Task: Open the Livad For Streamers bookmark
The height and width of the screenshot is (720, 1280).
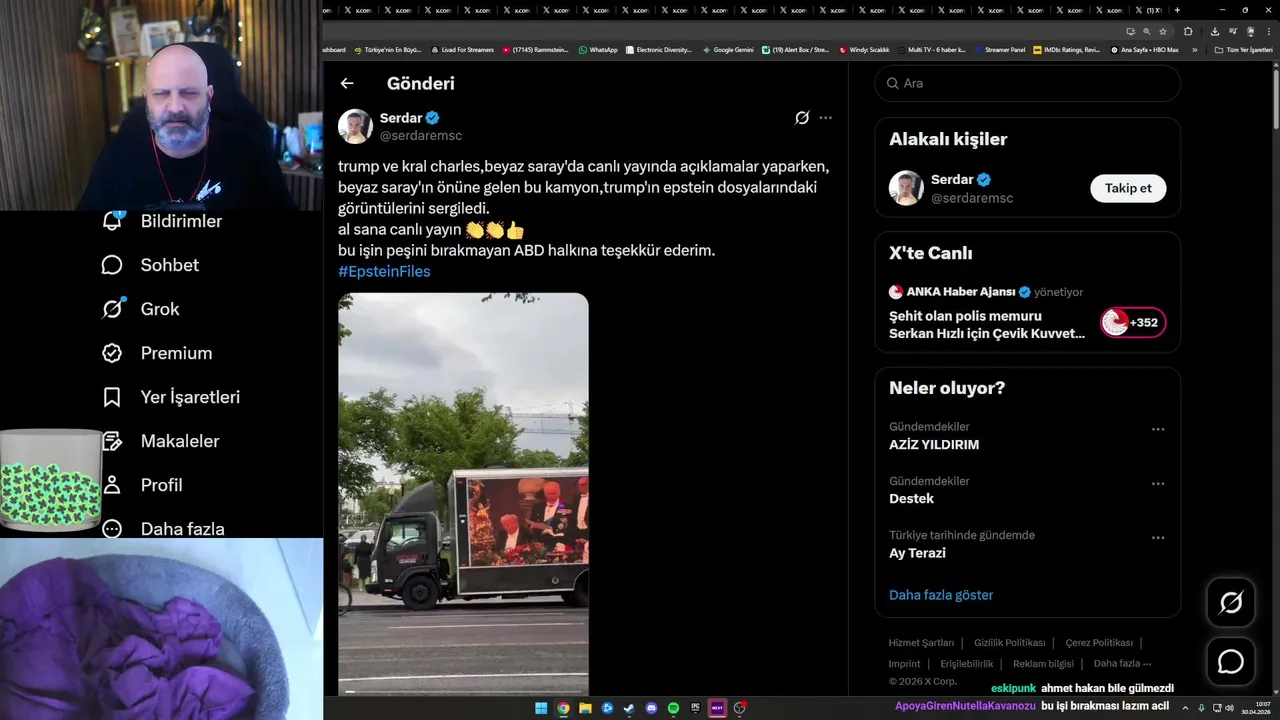Action: tap(462, 49)
